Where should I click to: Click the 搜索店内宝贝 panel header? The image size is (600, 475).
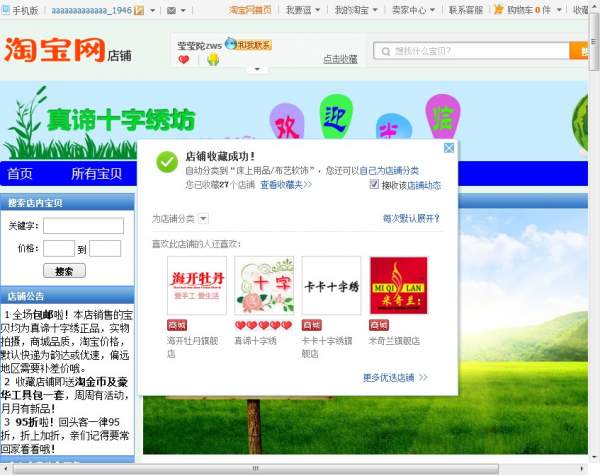tap(67, 202)
